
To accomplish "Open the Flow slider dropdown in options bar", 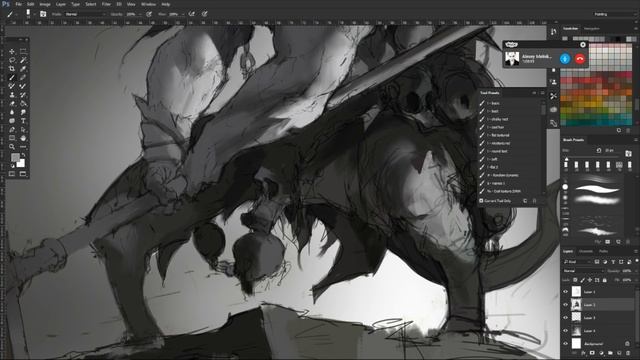I will pyautogui.click(x=182, y=14).
